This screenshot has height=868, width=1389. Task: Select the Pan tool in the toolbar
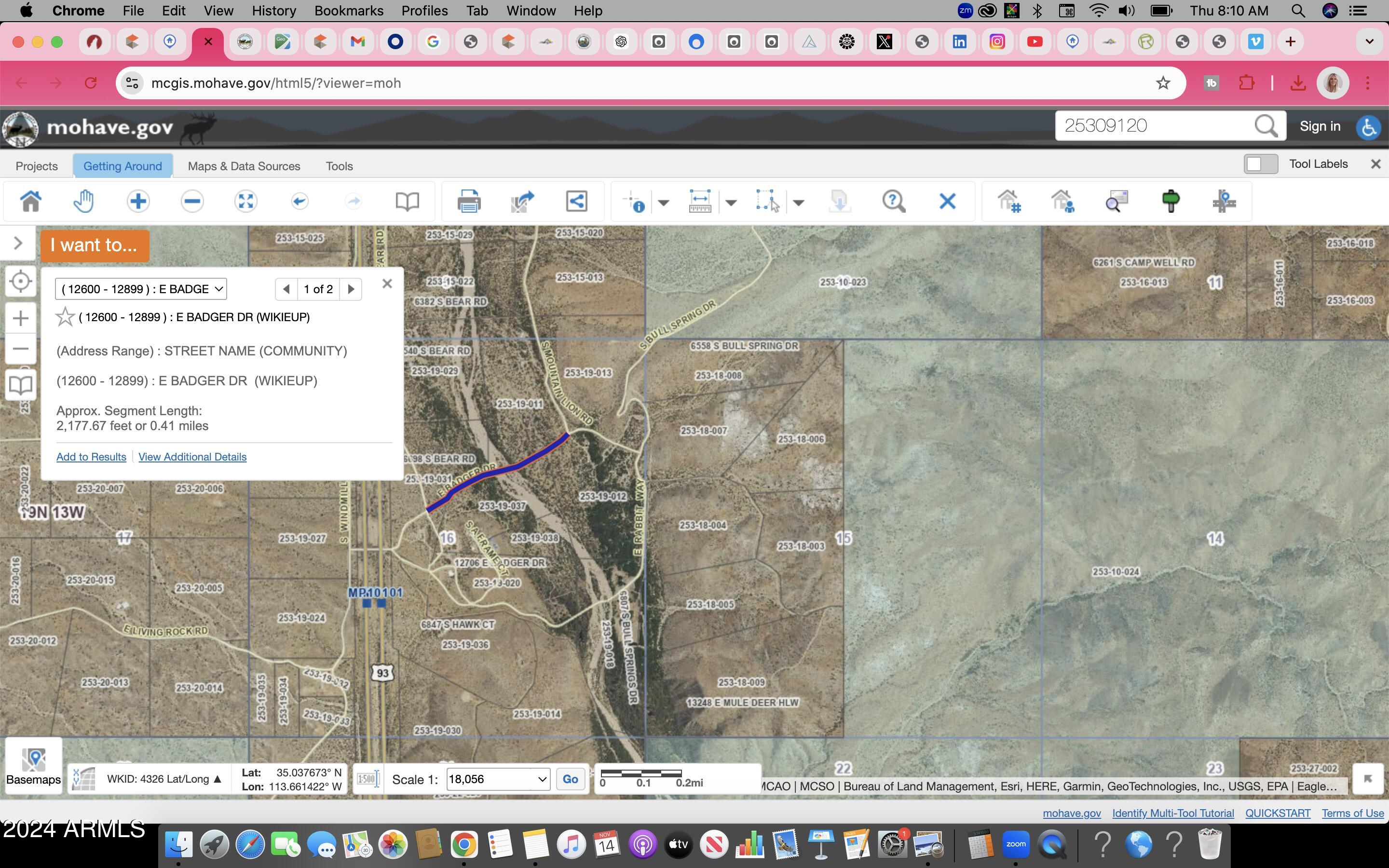[84, 201]
